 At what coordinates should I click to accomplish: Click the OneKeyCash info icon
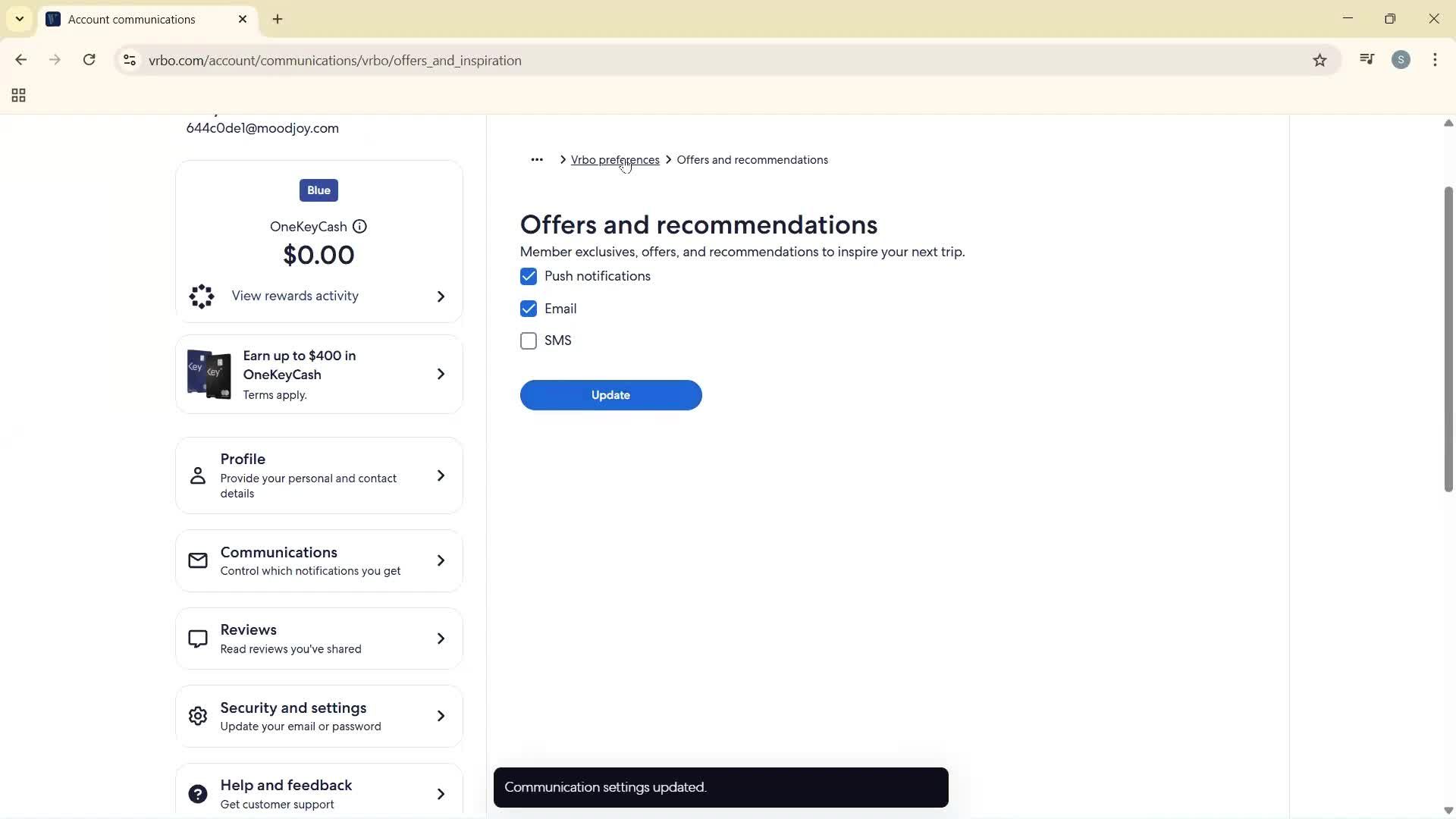(359, 226)
